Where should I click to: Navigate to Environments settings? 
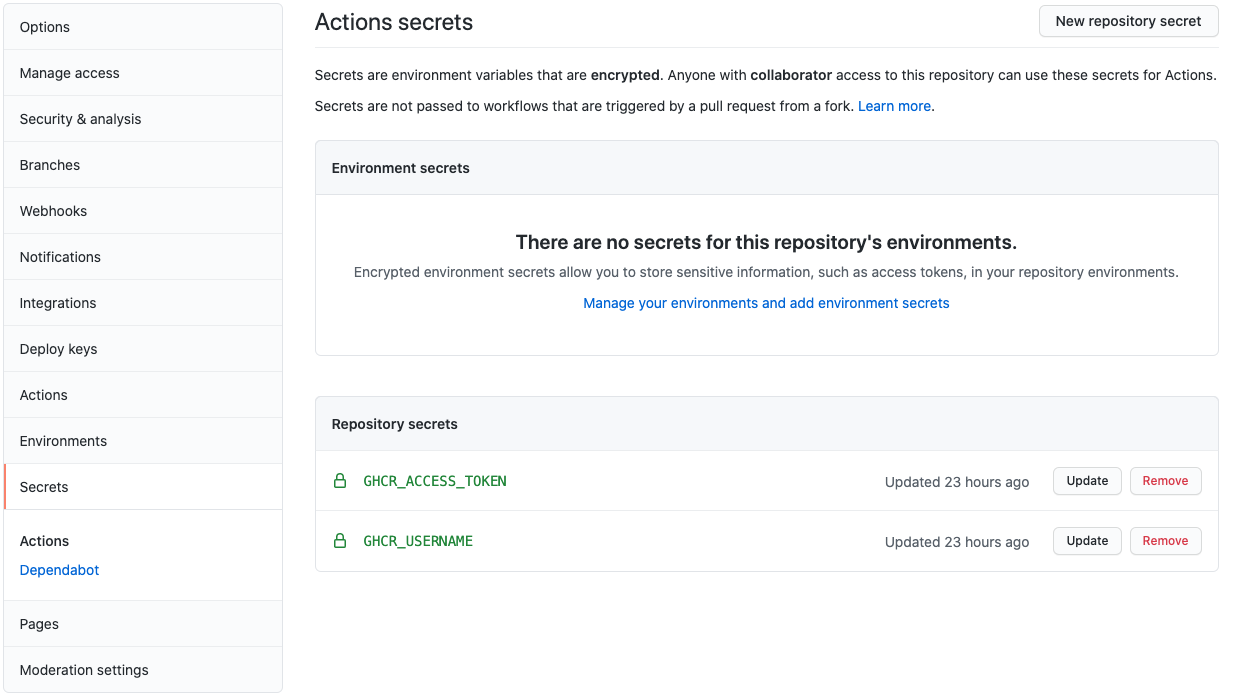(63, 441)
